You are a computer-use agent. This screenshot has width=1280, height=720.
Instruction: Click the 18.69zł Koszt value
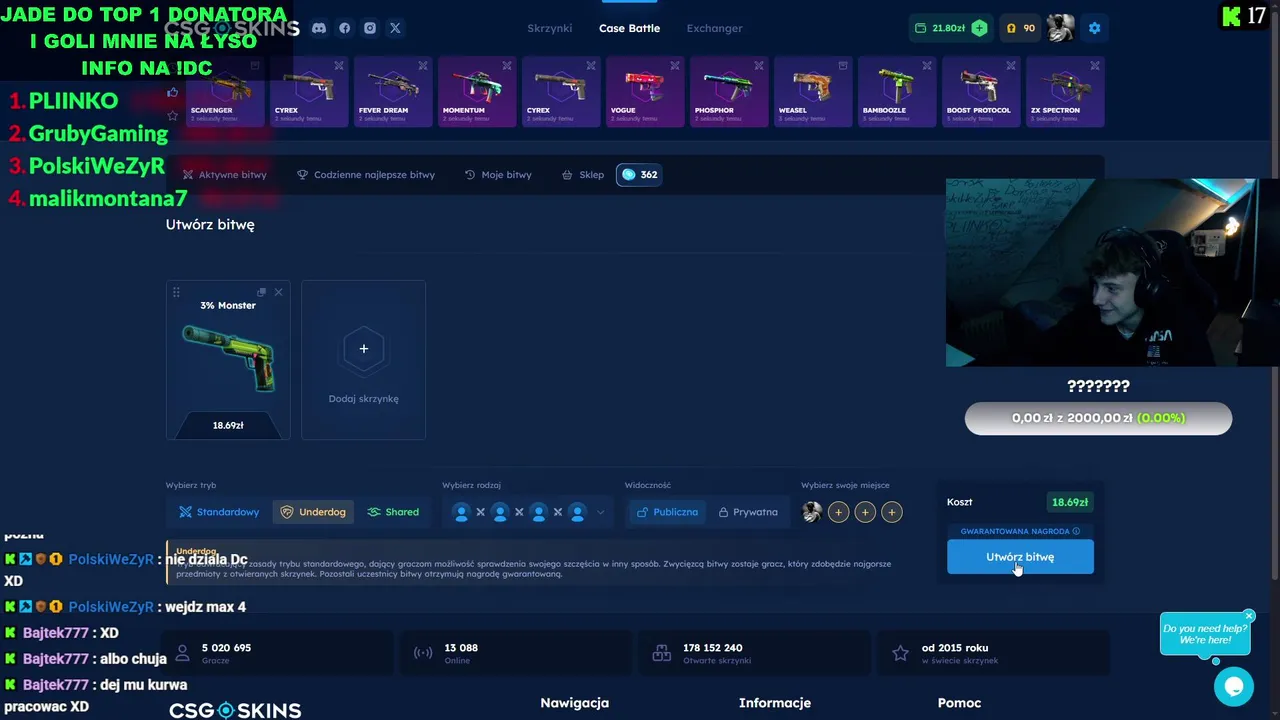[x=1070, y=502]
